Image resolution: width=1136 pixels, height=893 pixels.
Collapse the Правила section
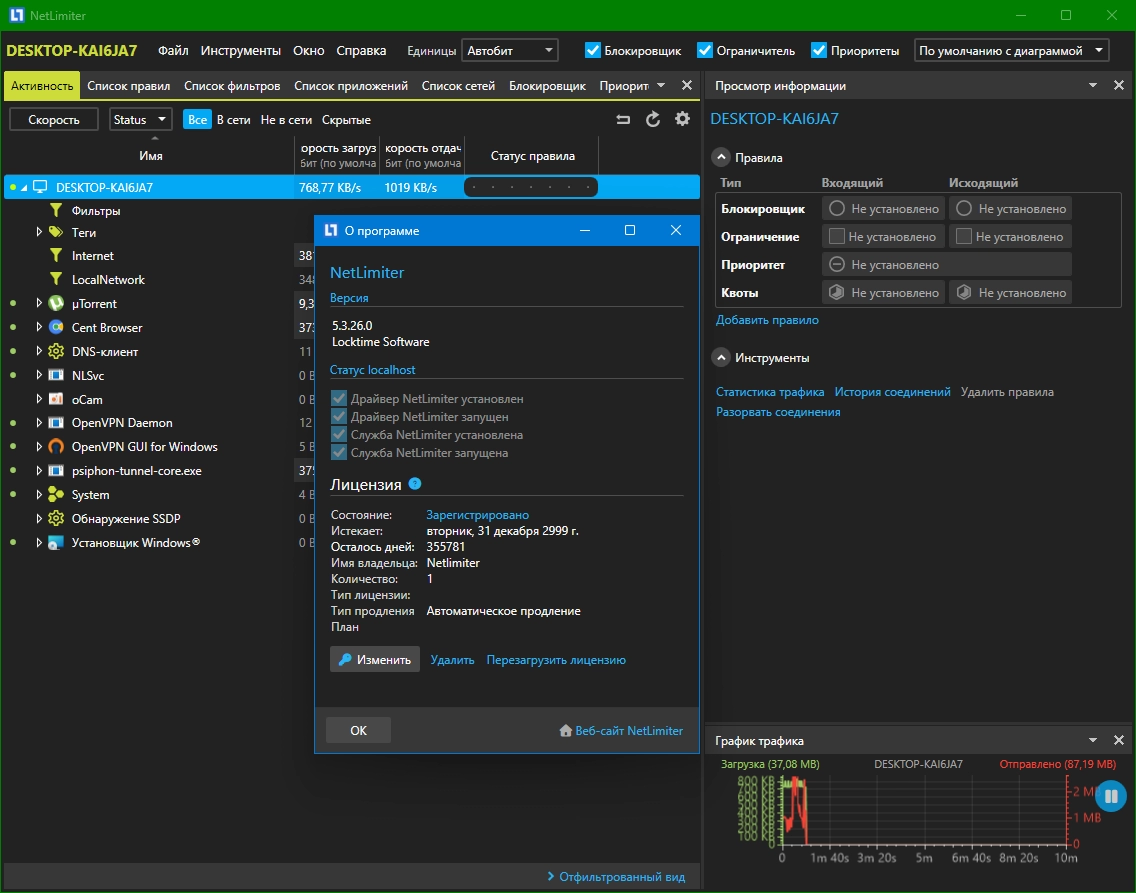720,157
